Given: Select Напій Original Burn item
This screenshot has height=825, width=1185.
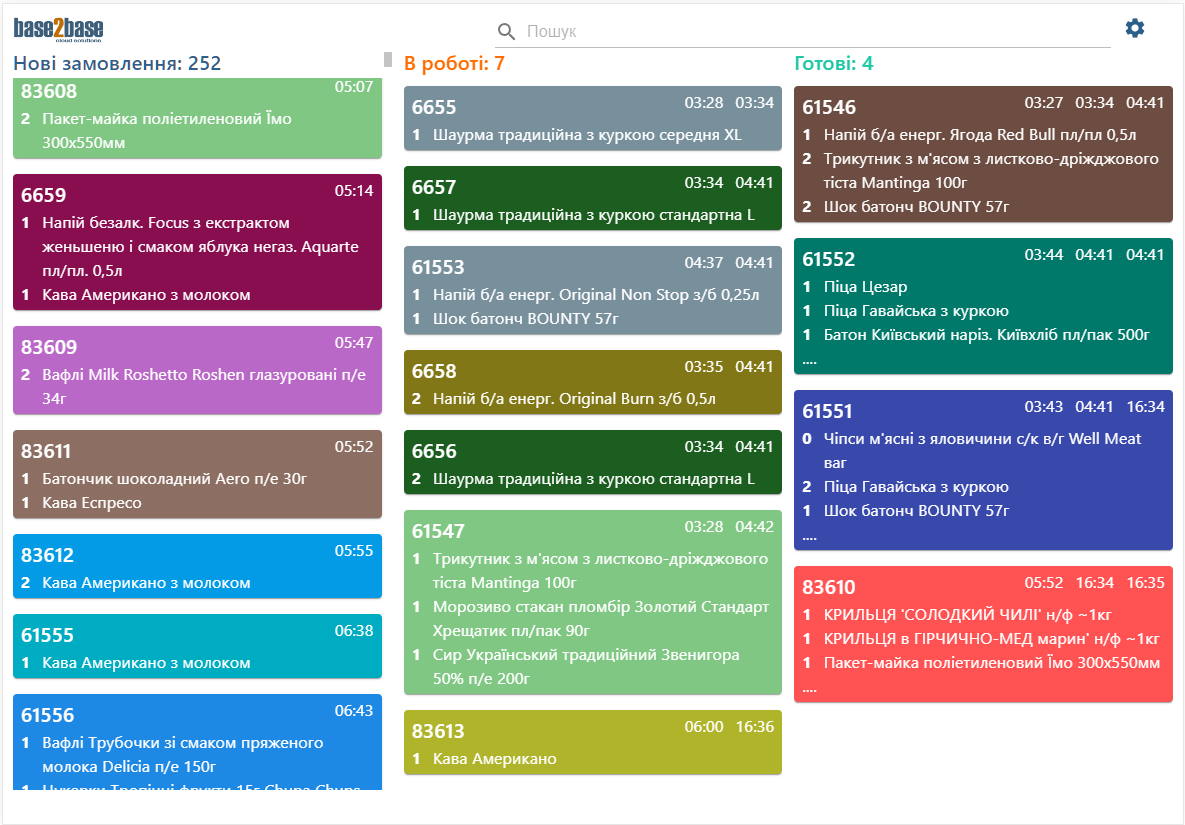Looking at the screenshot, I should pos(574,398).
